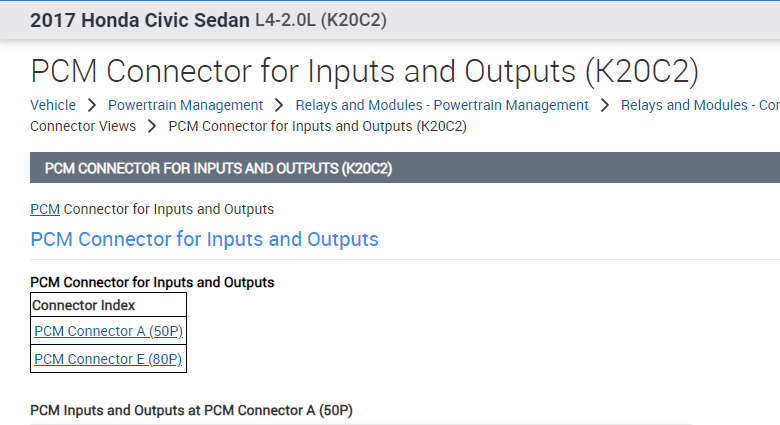This screenshot has width=780, height=425.
Task: Open the truncated Relays and Modules breadcrumb at right edge
Action: pyautogui.click(x=699, y=105)
